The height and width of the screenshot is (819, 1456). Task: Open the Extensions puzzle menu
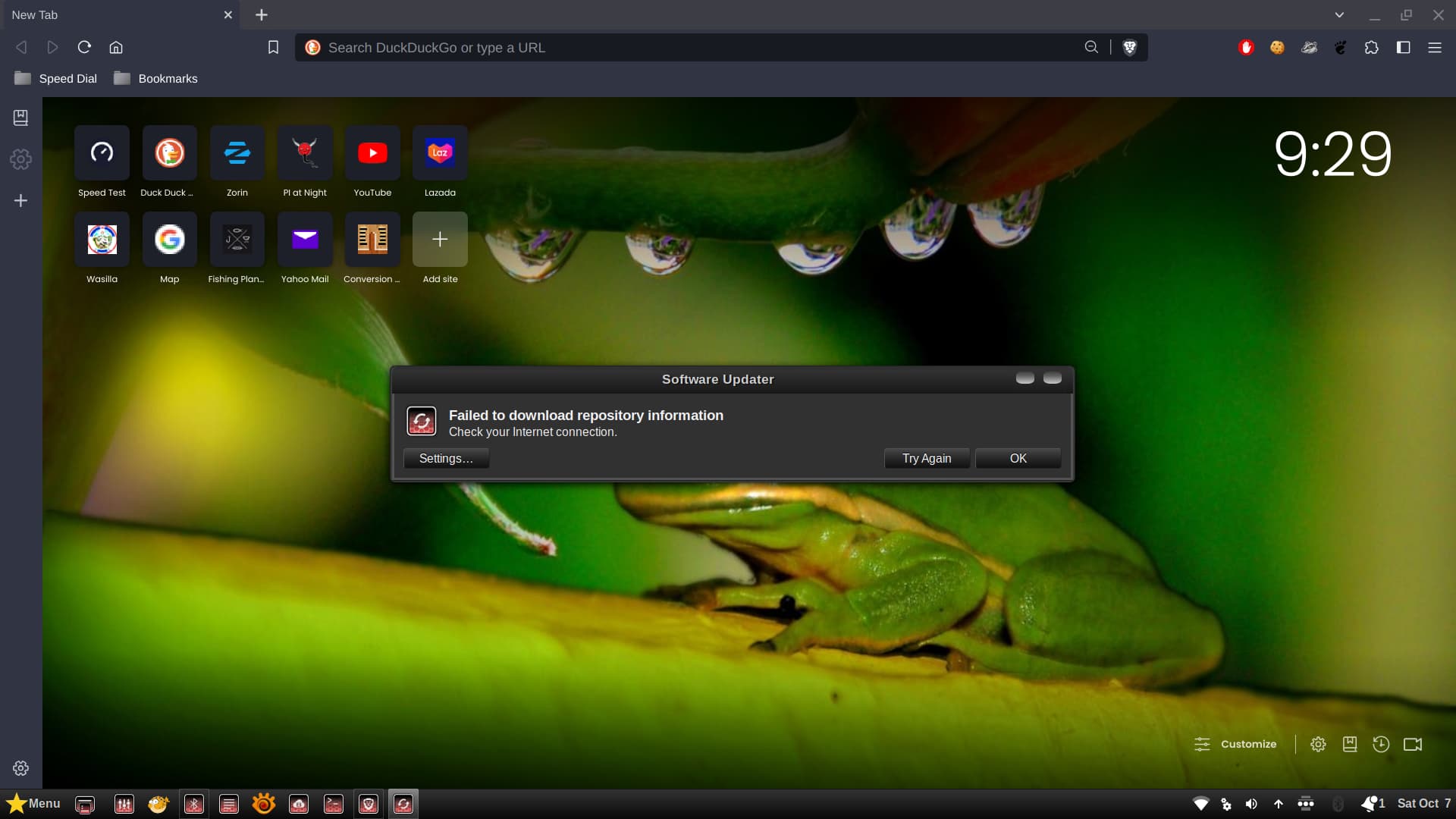coord(1371,47)
